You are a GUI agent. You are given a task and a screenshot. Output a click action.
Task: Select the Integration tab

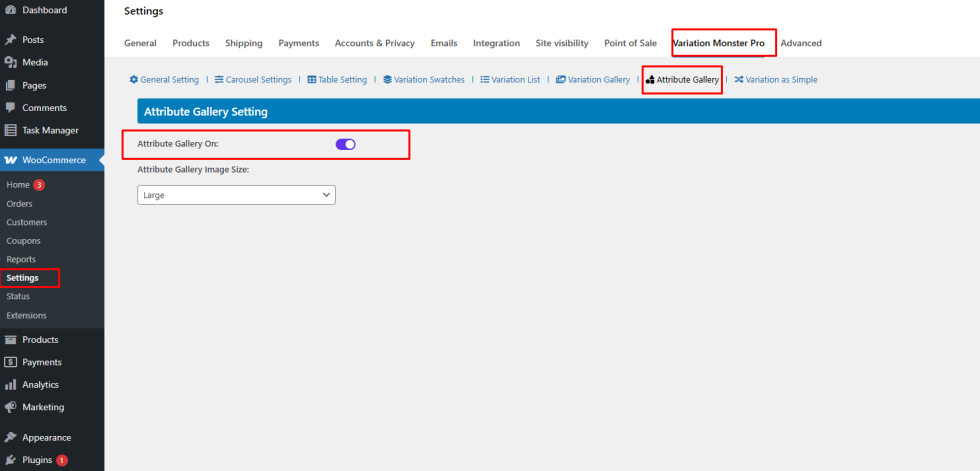coord(496,43)
